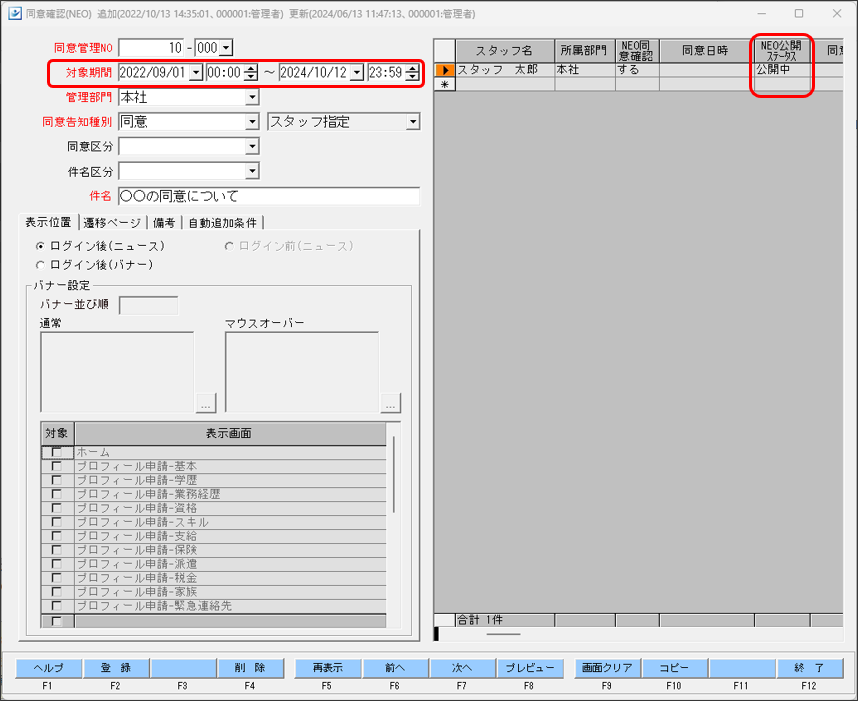Viewport: 858px width, 701px height.
Task: Open the 同意管理NO sub-number dropdown
Action: (x=227, y=48)
